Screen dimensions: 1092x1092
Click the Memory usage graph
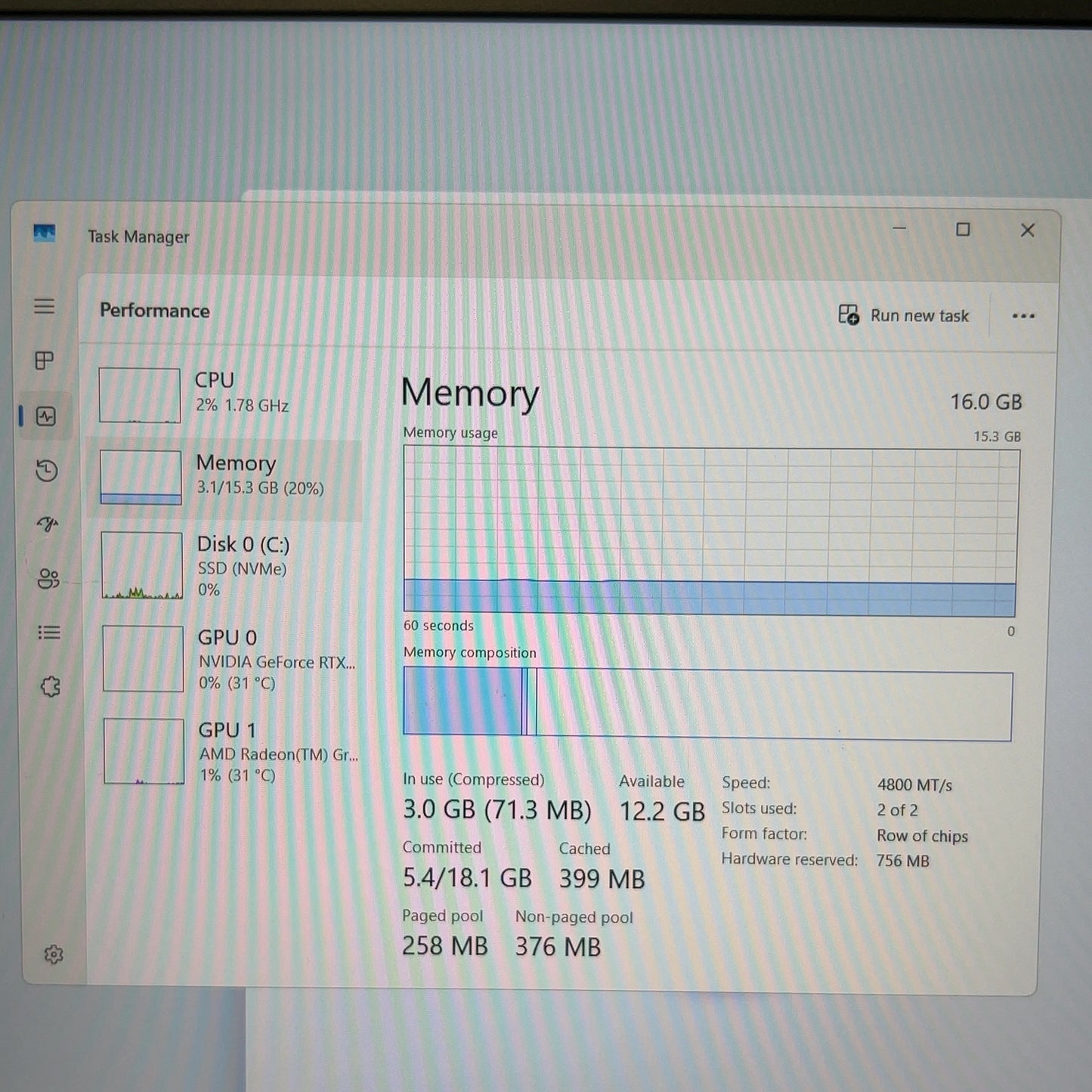click(x=710, y=531)
